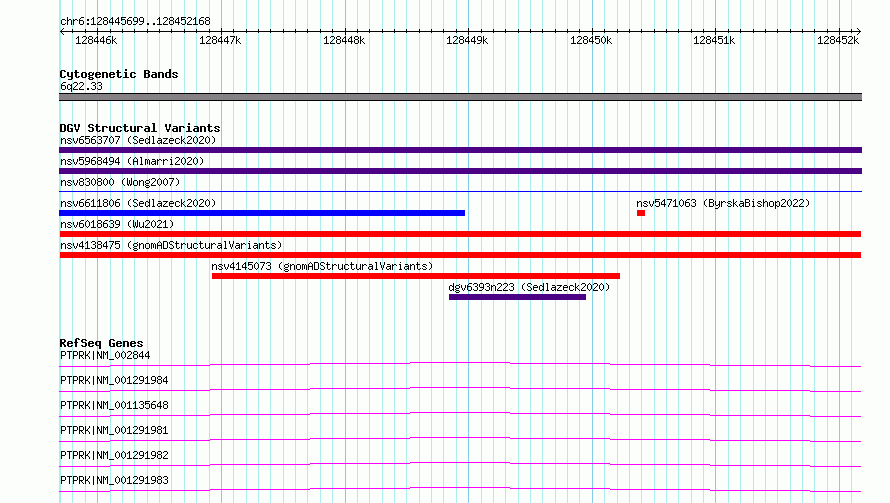Image resolution: width=890 pixels, height=503 pixels.
Task: Select the purple bar for dgv6393n223
Action: [x=517, y=297]
